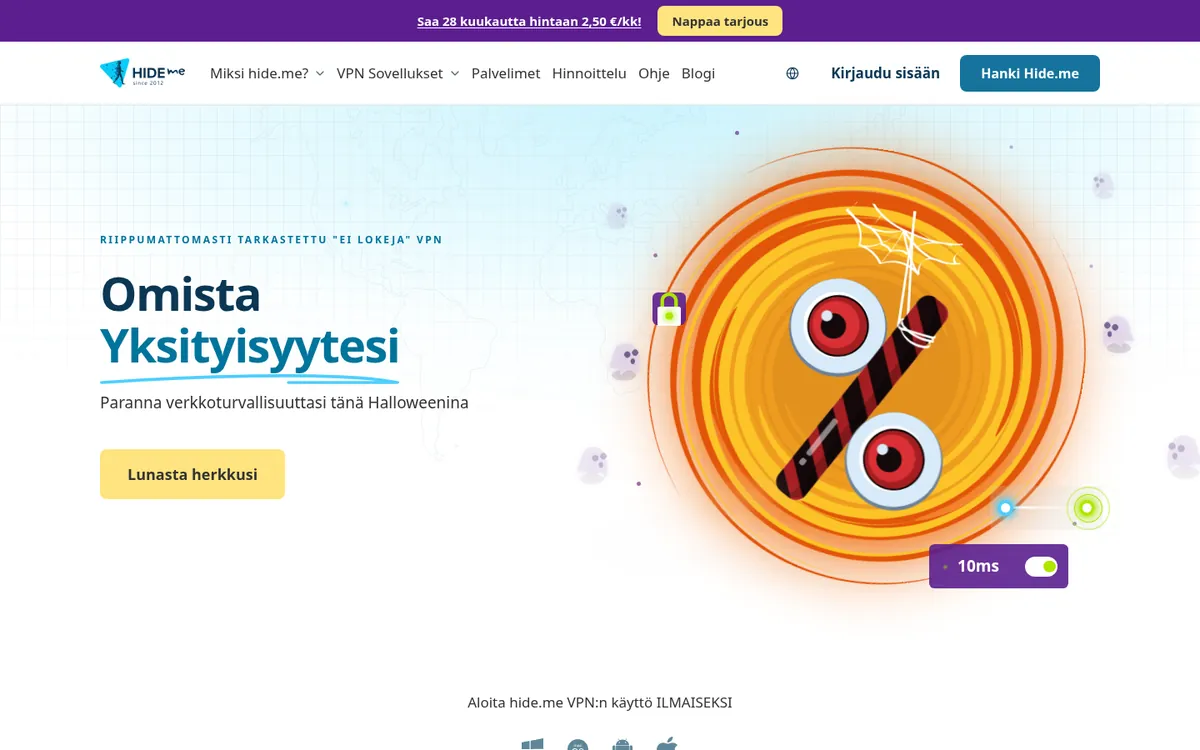Click the Lunasta herkkusi button

(192, 474)
